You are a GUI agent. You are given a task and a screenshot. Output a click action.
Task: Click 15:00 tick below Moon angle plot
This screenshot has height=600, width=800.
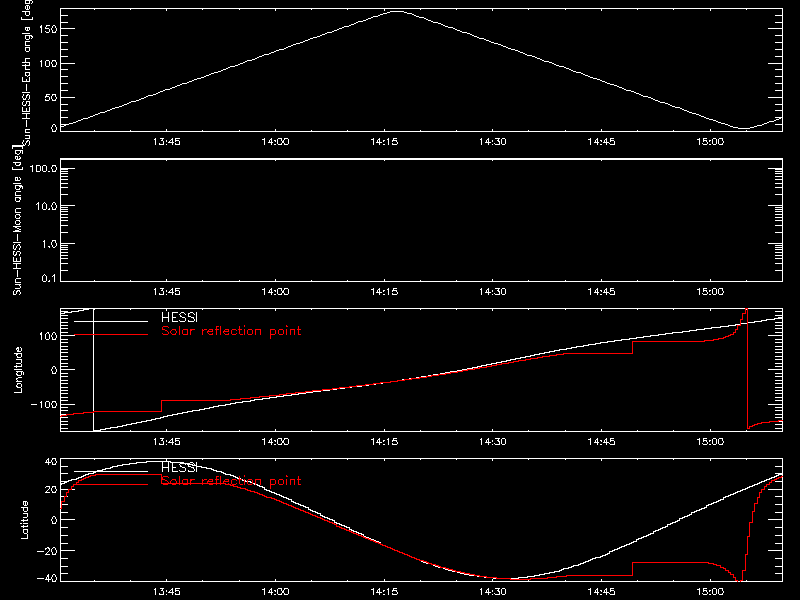pos(710,292)
